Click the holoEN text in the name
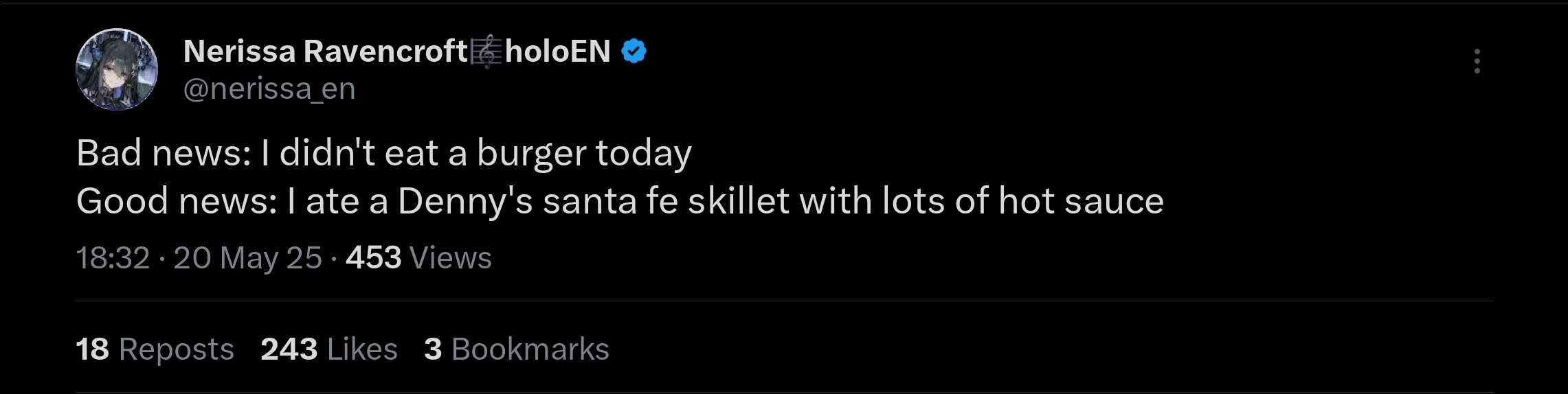 (x=557, y=51)
